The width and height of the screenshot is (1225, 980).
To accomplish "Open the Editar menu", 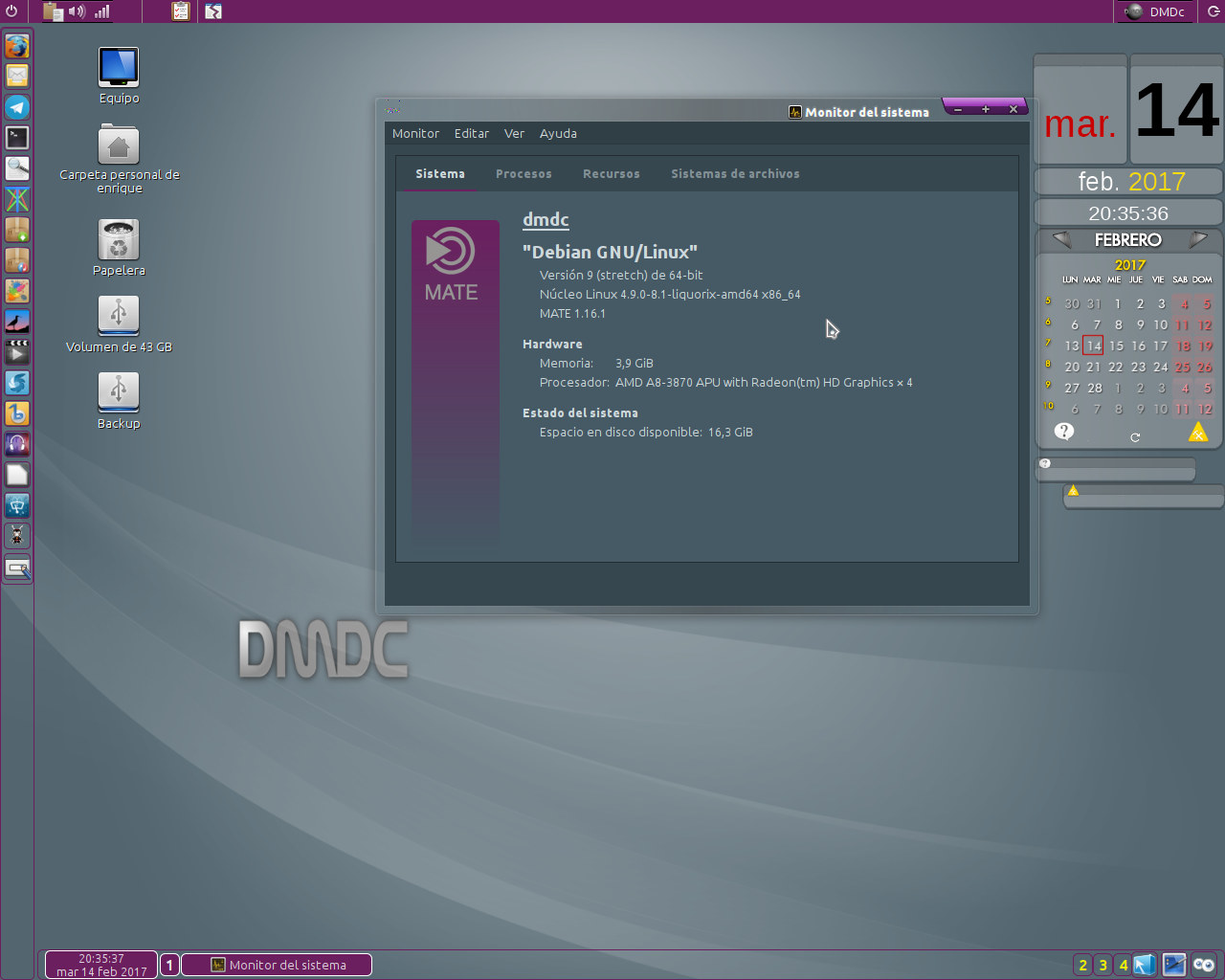I will [x=472, y=134].
